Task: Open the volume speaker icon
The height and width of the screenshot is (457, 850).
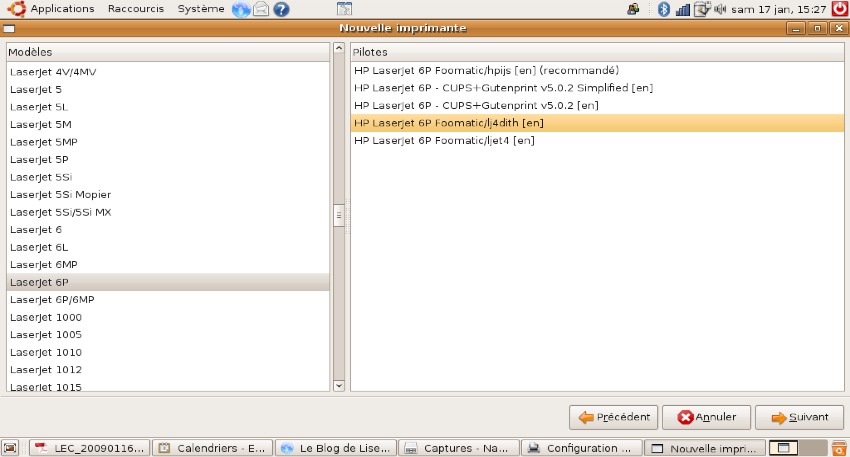Action: (720, 10)
